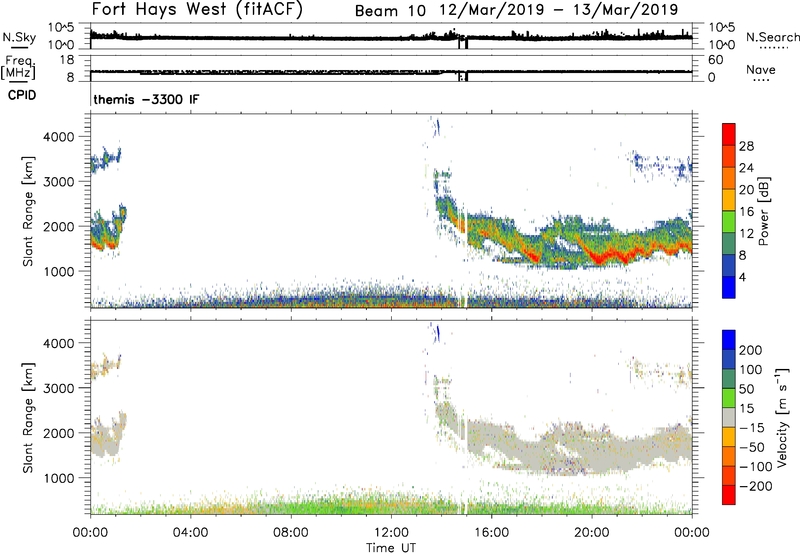Viewport: 800px width, 554px height.
Task: Click the date range '12/Mar/2019 – 13/Mar/2019'
Action: [x=559, y=10]
